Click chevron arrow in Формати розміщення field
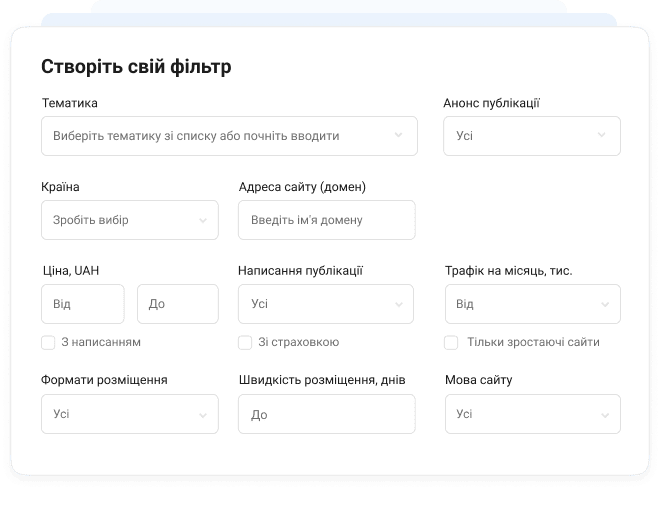This screenshot has height=523, width=660. click(203, 414)
